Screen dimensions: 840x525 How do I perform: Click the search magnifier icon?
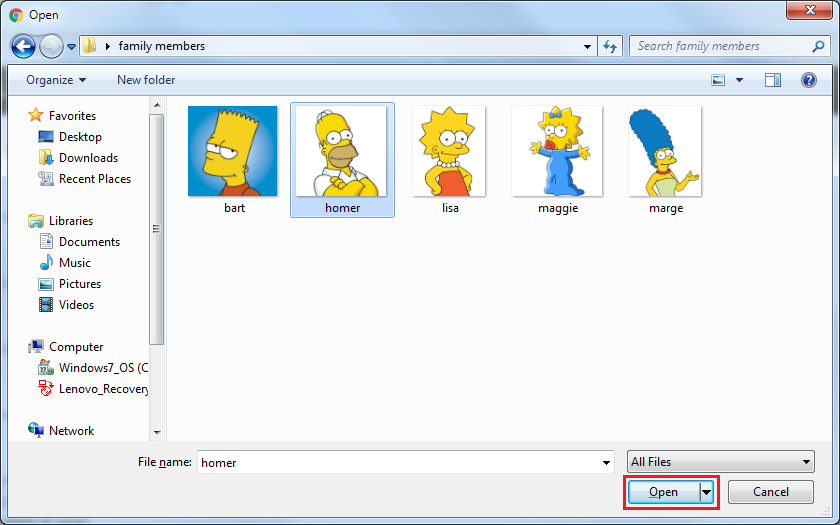pyautogui.click(x=818, y=47)
